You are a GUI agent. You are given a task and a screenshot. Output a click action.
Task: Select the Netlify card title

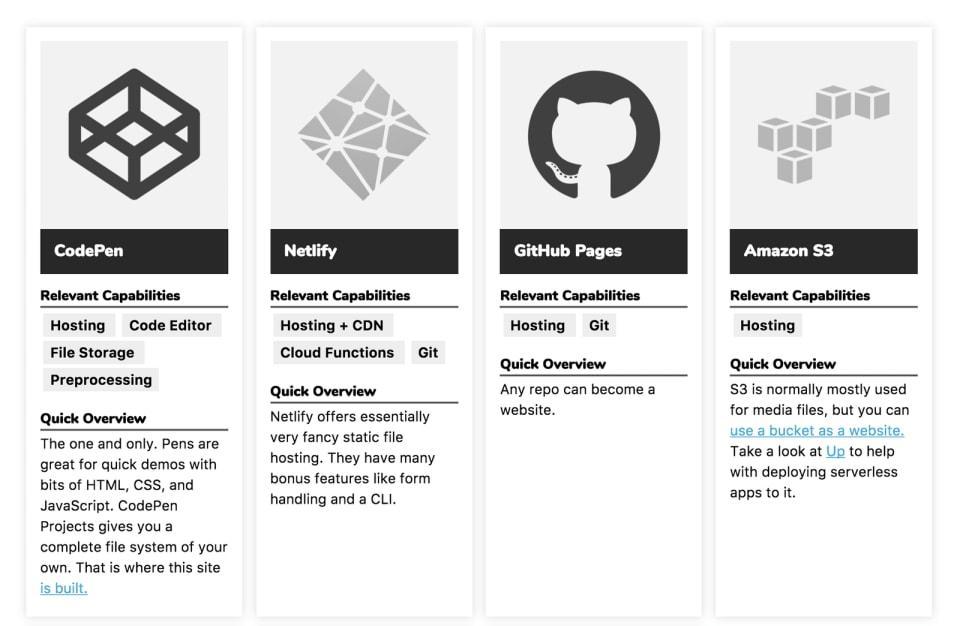[x=310, y=251]
